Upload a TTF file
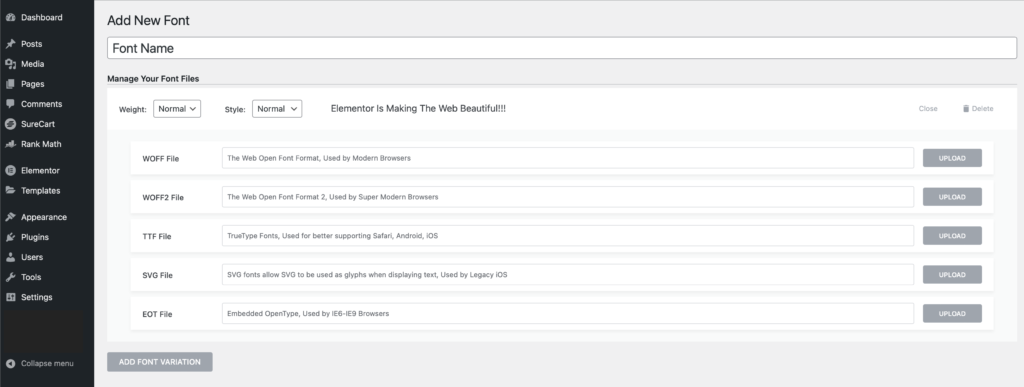 point(952,236)
